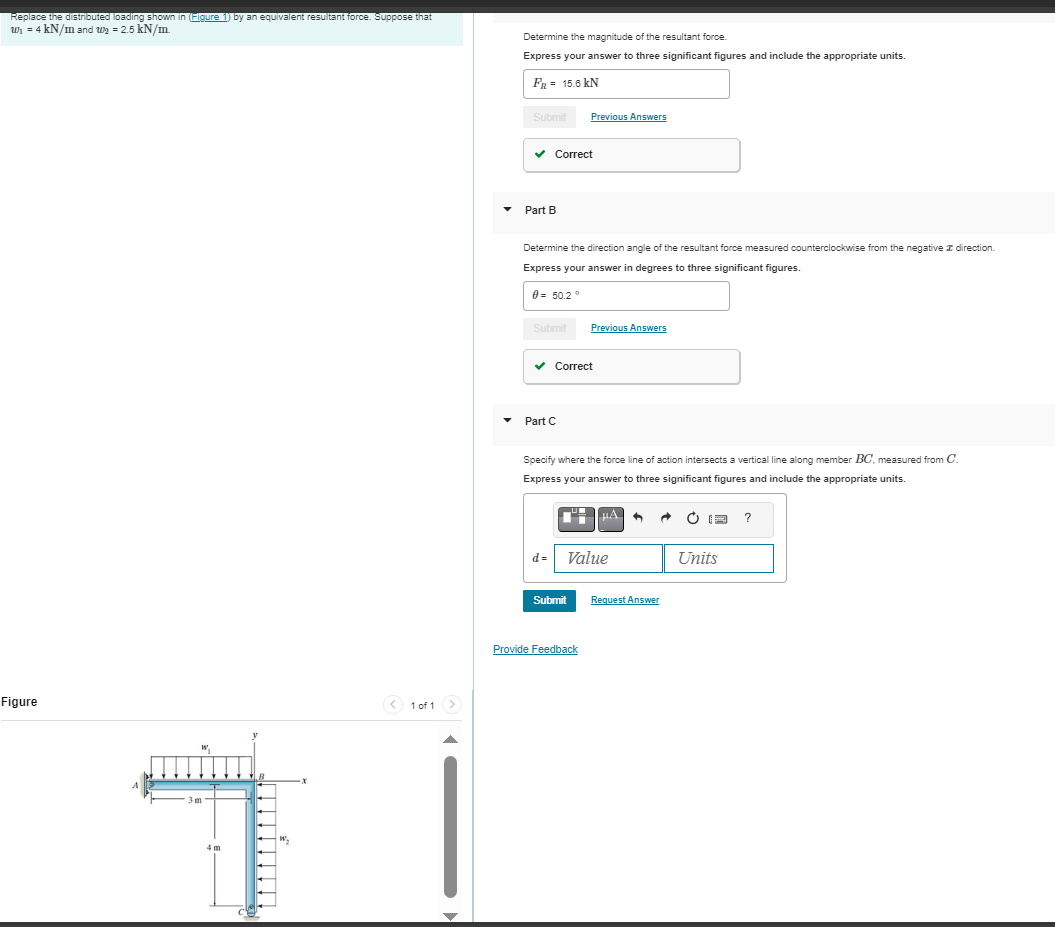This screenshot has width=1055, height=927.
Task: Open the keyboard shortcuts icon
Action: (719, 519)
